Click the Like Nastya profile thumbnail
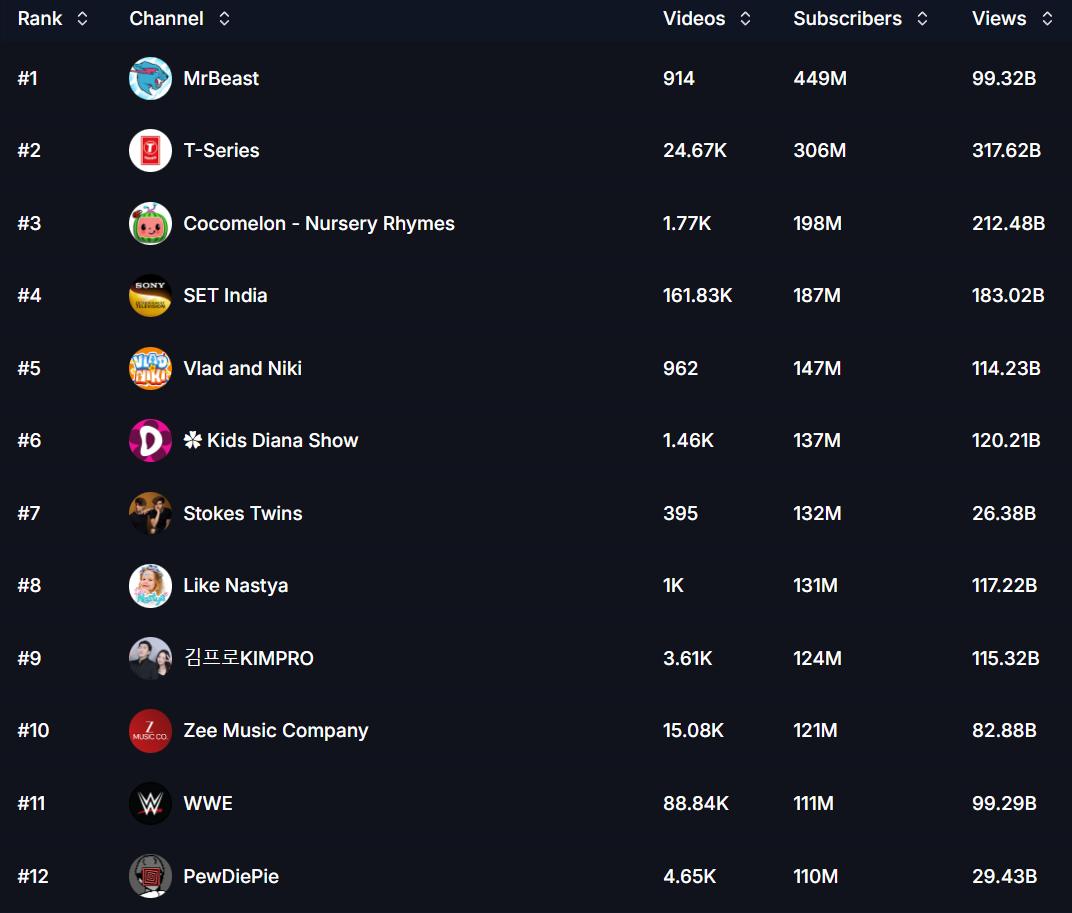 pos(150,586)
